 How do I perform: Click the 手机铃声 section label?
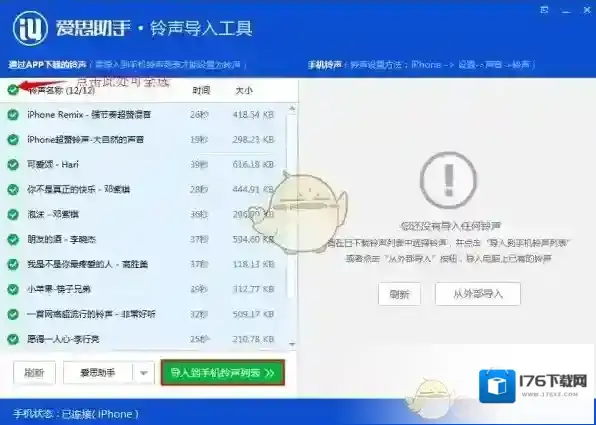(325, 65)
